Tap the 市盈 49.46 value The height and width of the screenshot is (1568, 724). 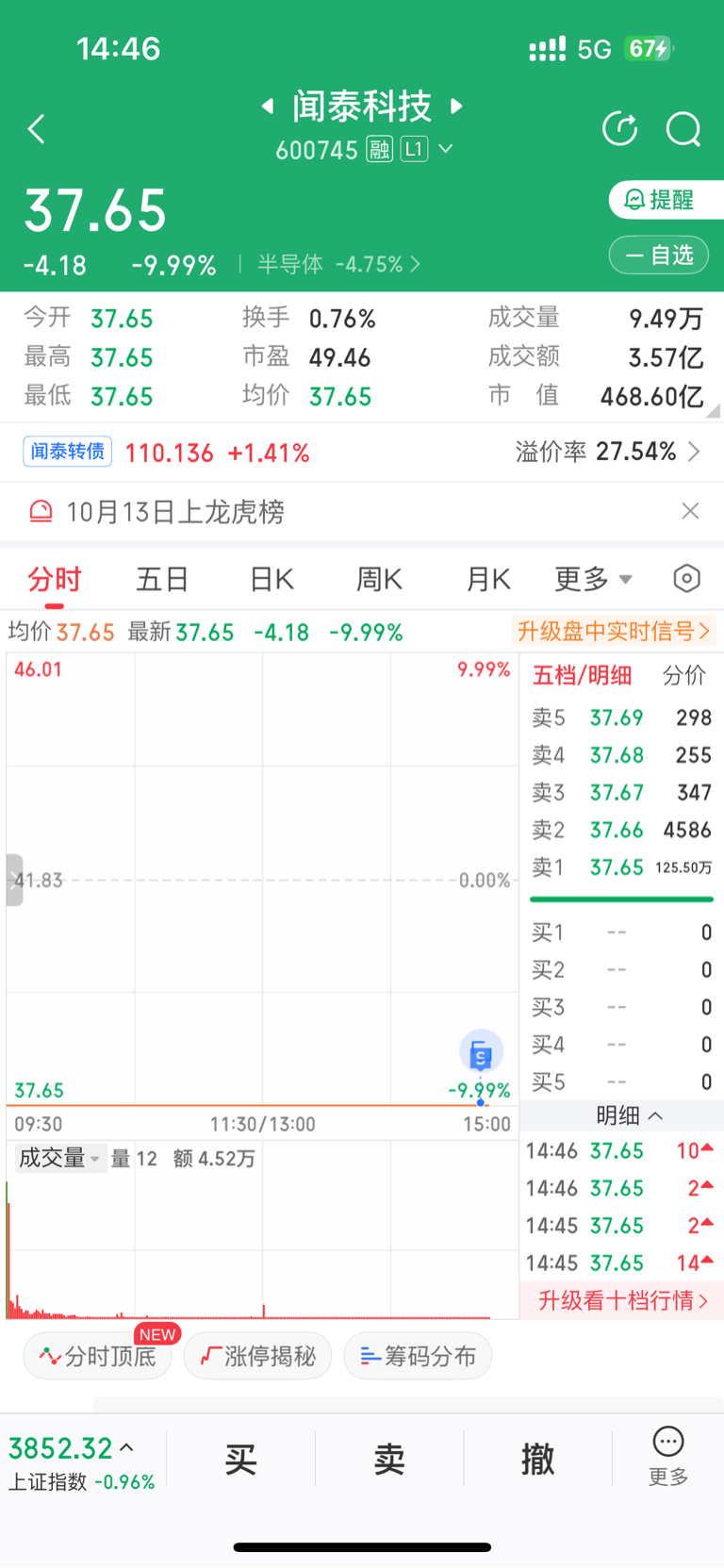[x=339, y=358]
